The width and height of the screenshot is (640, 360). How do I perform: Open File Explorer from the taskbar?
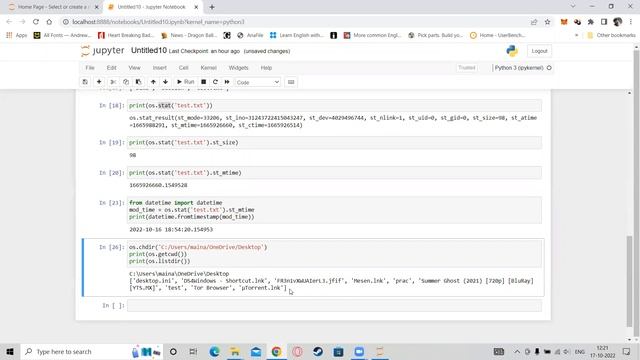(235, 351)
